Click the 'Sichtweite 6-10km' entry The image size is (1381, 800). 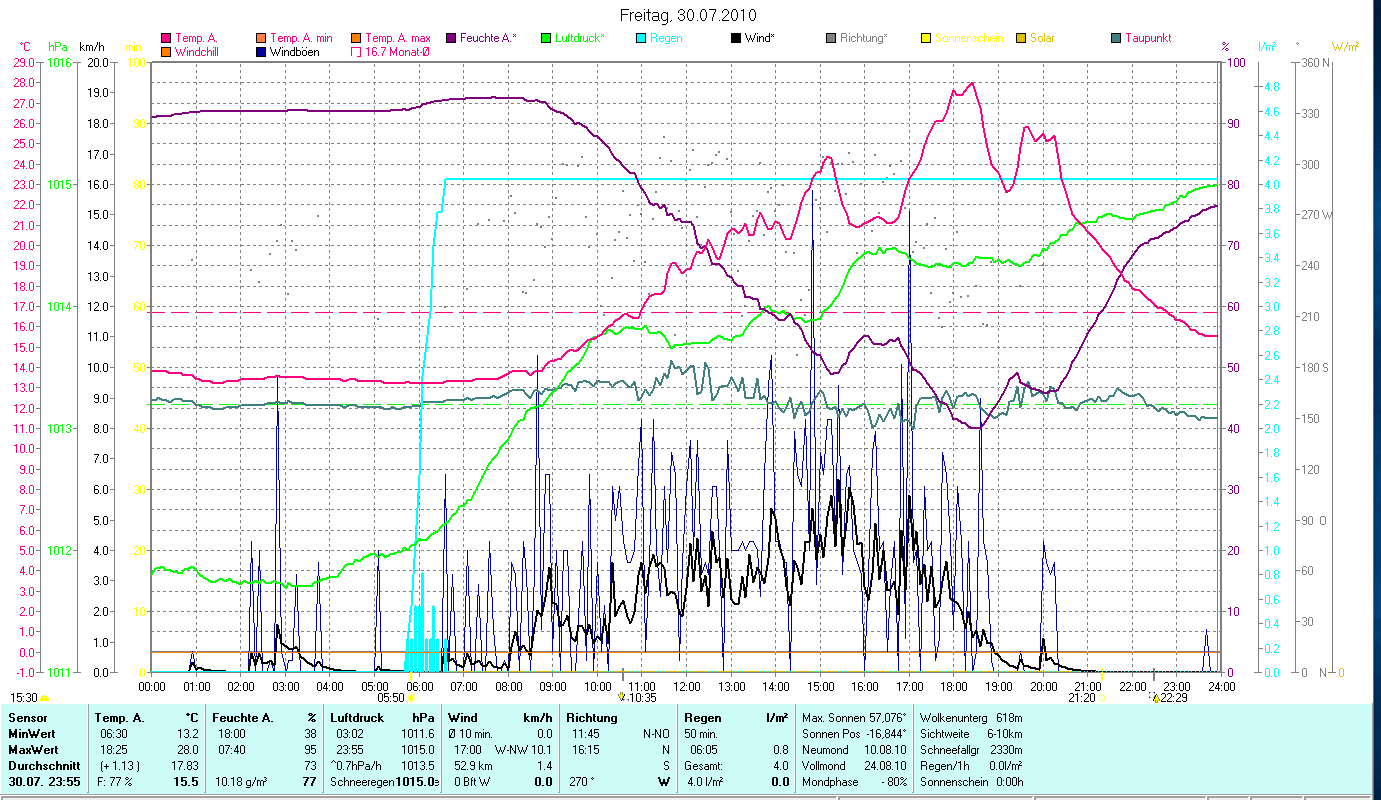[969, 734]
